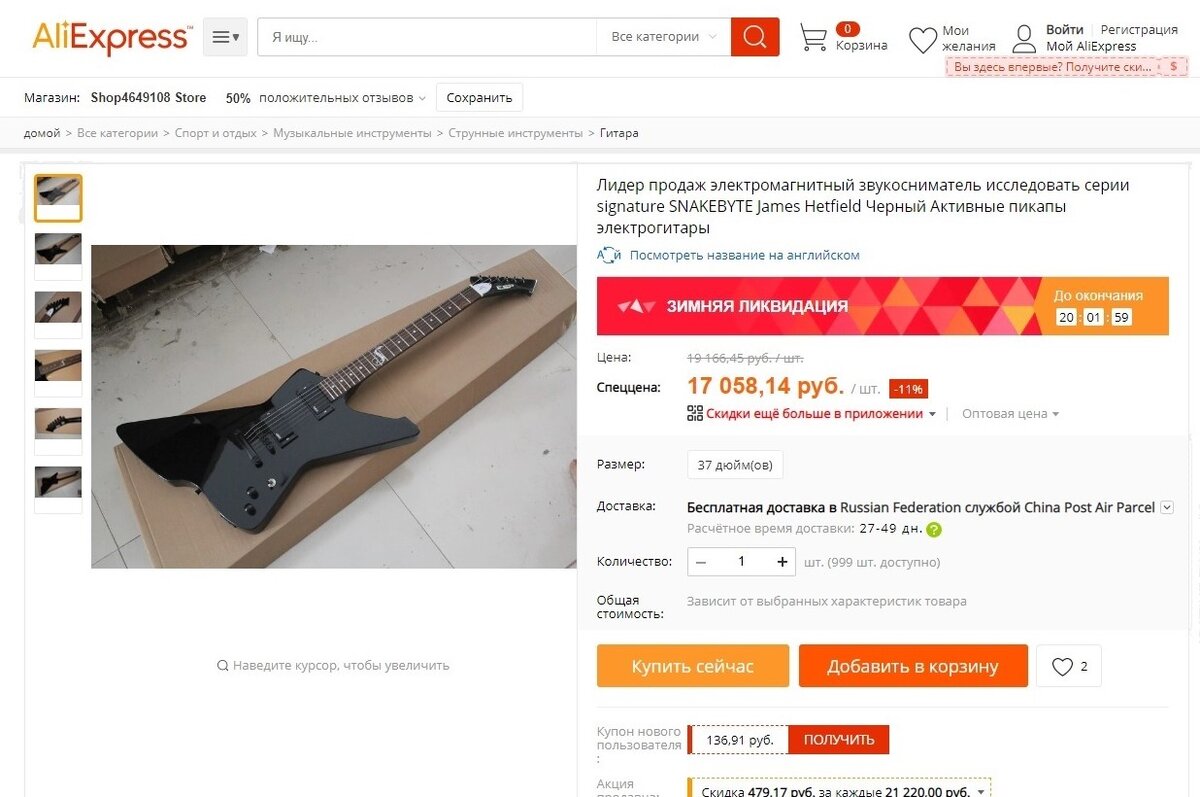Select the 37 дюйм(ов) size option

pos(735,465)
